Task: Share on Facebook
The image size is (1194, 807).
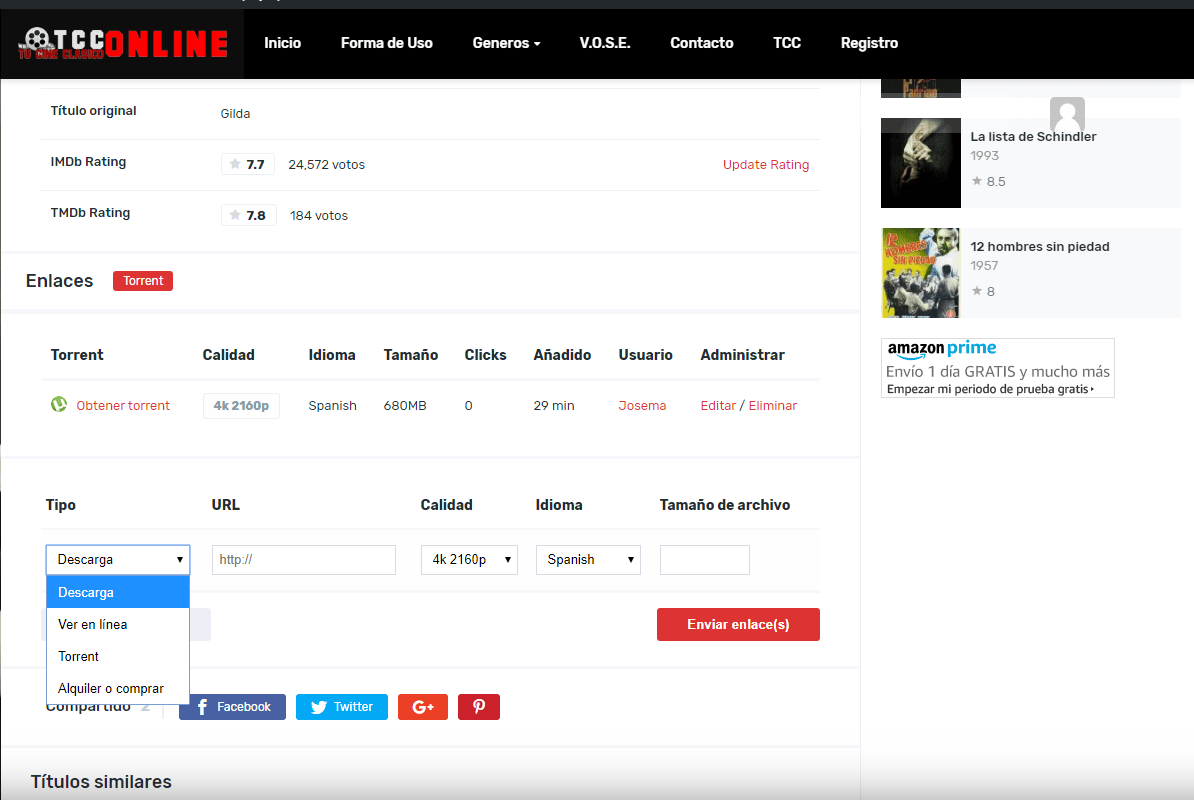Action: point(232,707)
